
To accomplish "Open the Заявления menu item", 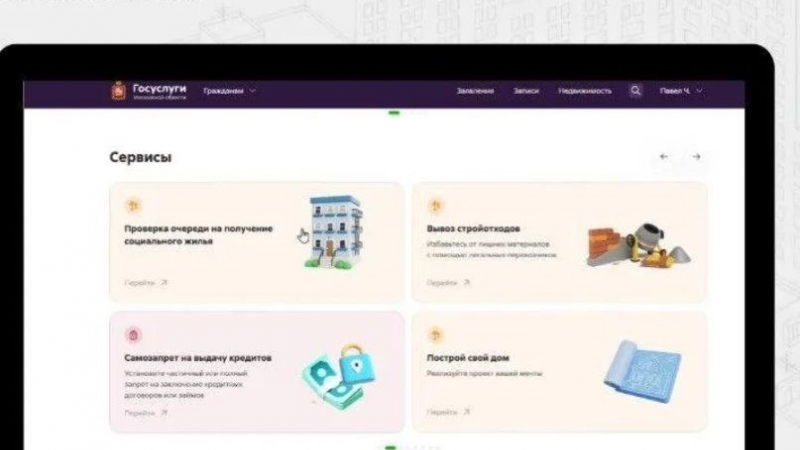I will pyautogui.click(x=475, y=91).
